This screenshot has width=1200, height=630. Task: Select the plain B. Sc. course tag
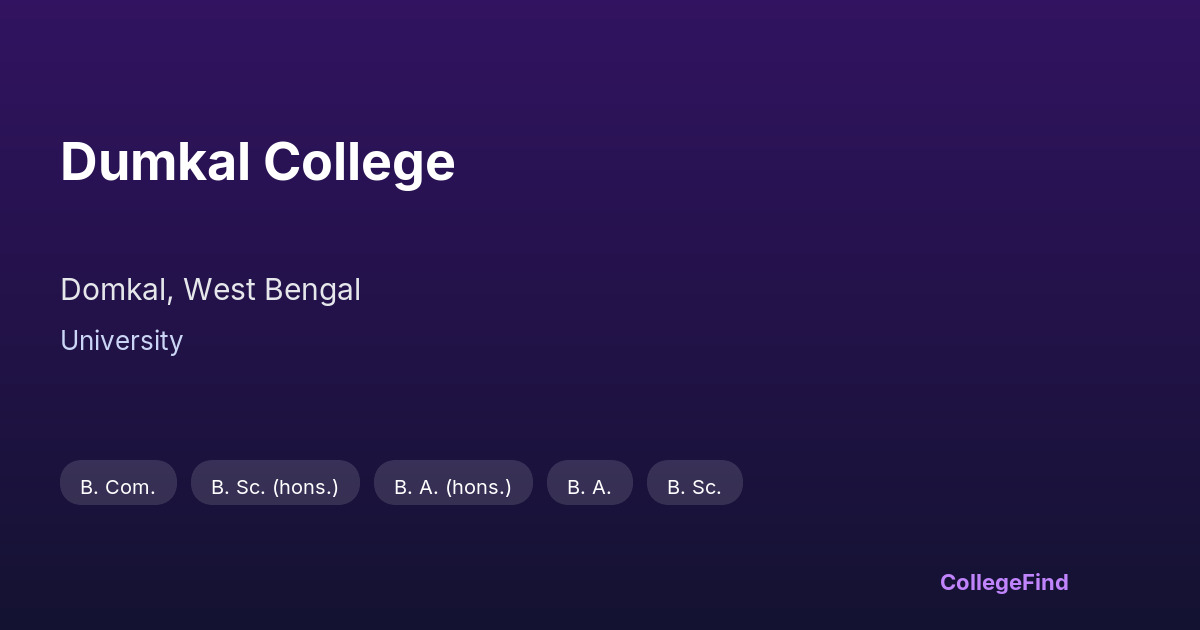point(694,487)
